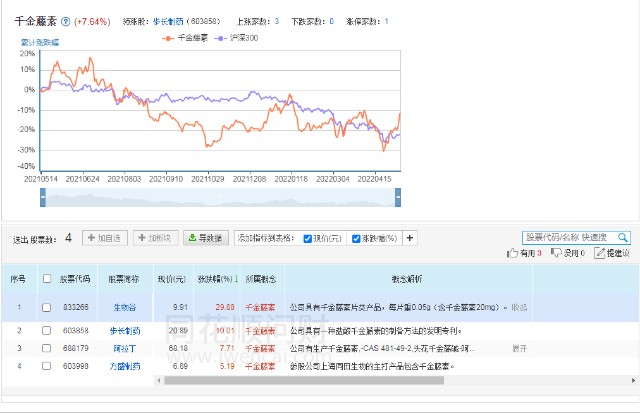Click the horizontal scrollbar left arrow
This screenshot has height=413, width=640.
point(159,380)
